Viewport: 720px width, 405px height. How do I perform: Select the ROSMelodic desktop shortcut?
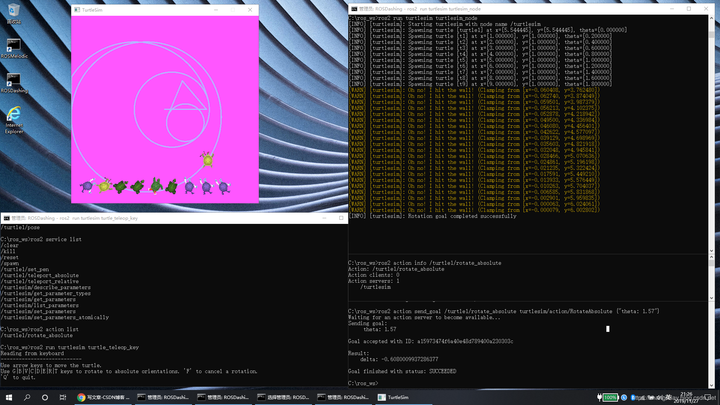(14, 49)
